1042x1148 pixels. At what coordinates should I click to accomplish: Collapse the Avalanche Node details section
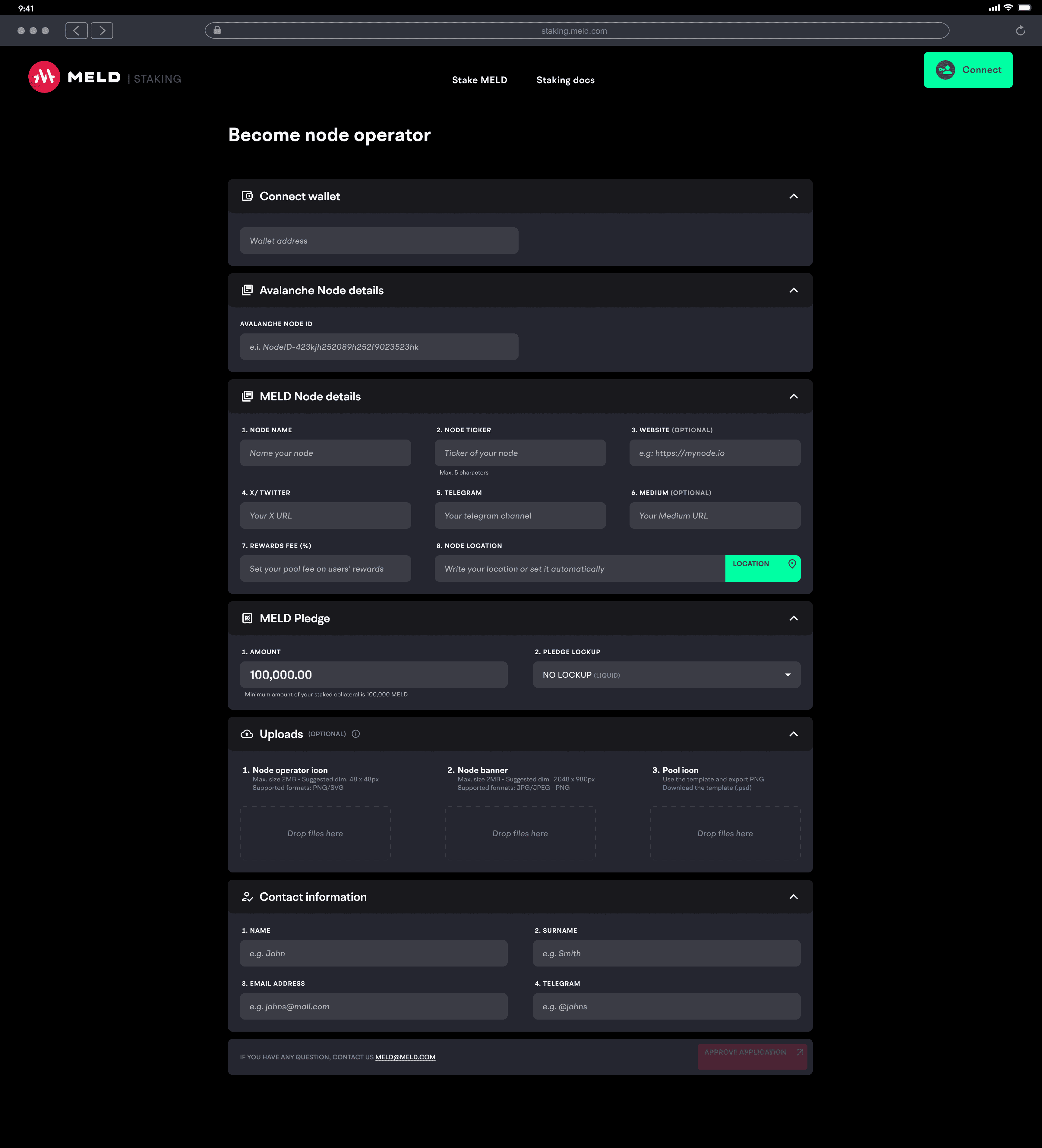click(x=793, y=290)
